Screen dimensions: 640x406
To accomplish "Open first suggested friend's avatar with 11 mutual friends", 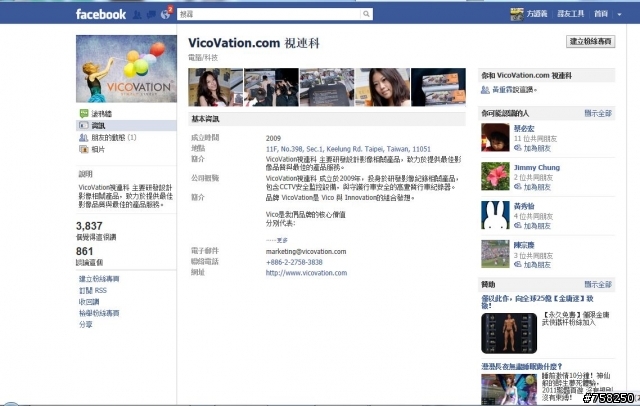I will click(495, 138).
